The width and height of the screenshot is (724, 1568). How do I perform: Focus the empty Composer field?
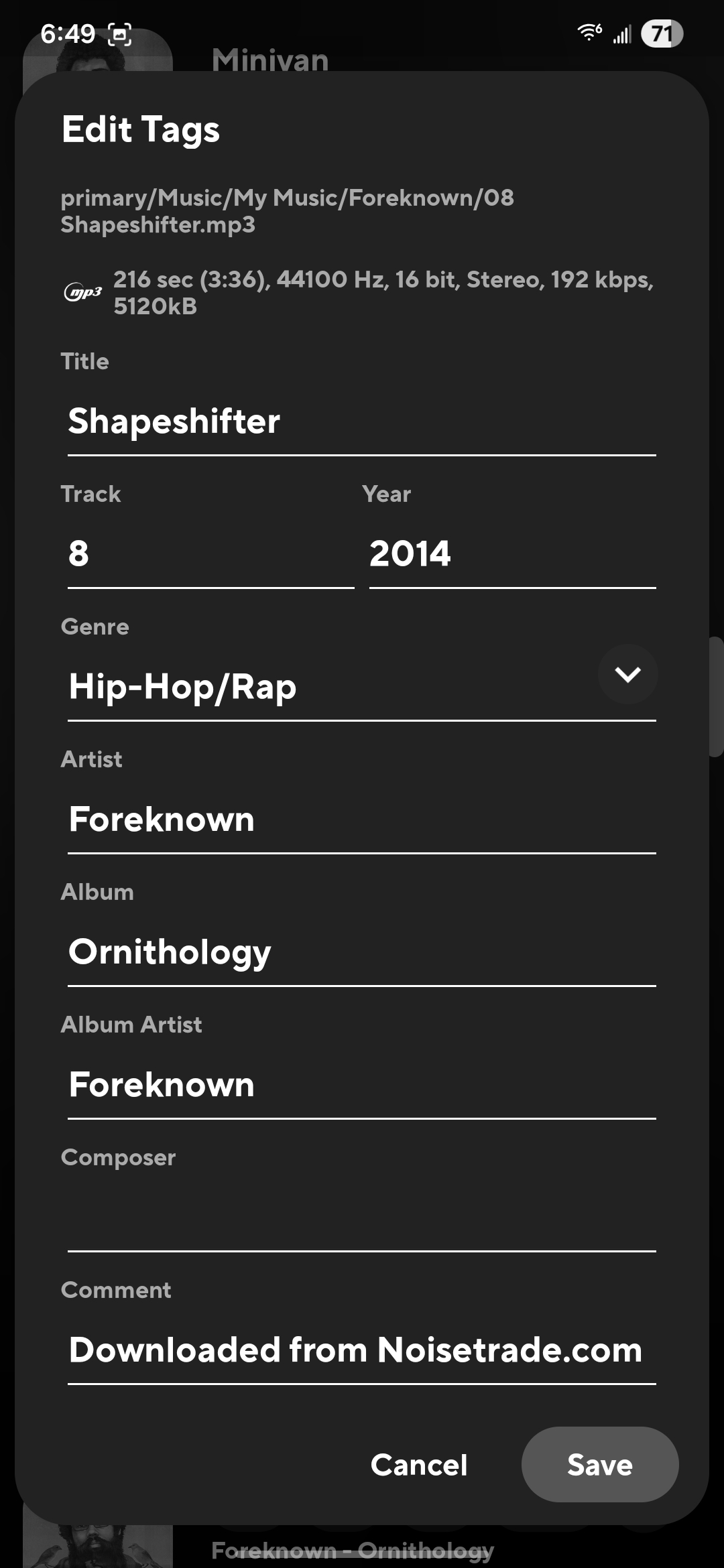pos(361,1218)
